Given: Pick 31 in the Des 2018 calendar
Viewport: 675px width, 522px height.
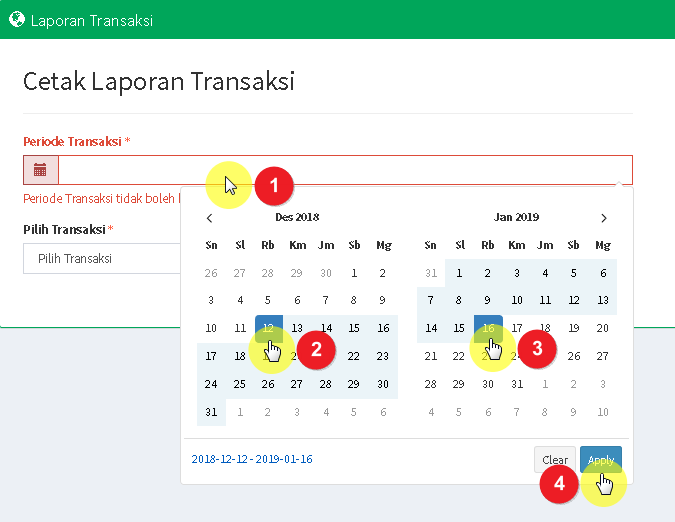Looking at the screenshot, I should point(210,412).
